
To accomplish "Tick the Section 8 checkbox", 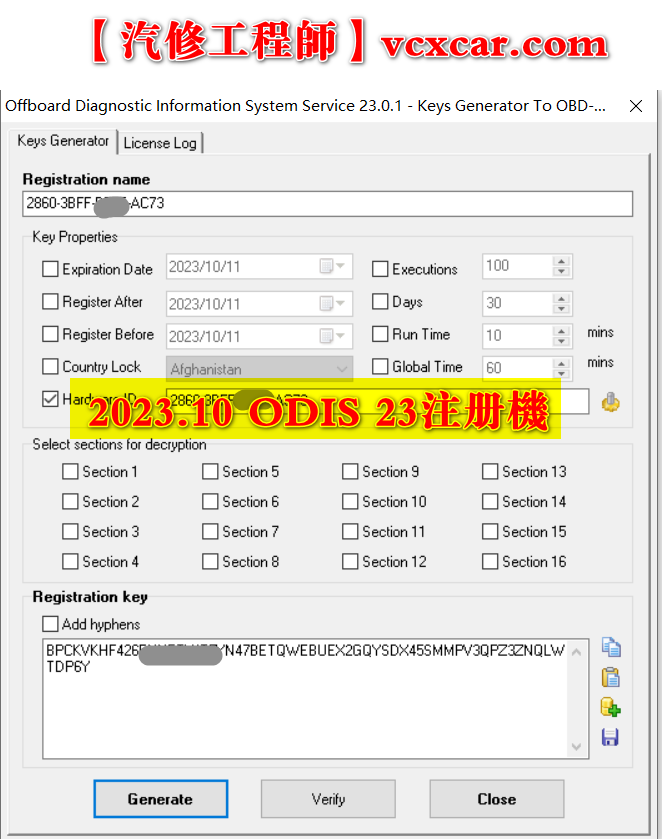I will point(210,561).
